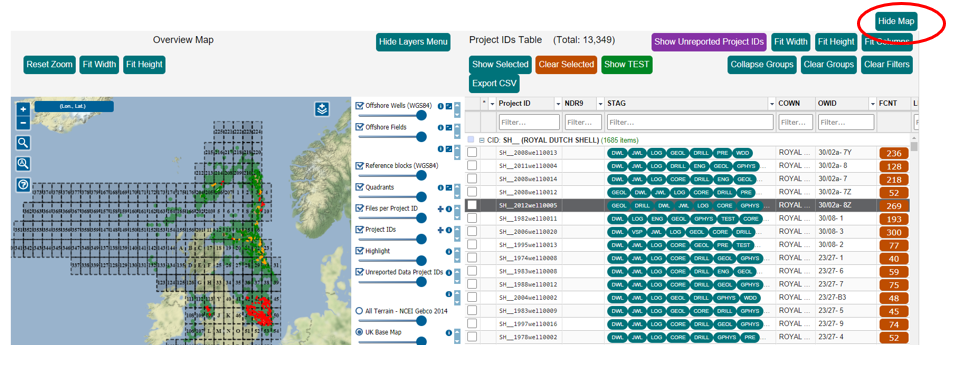Select All Terrain - NCEI Gebco 2014 radio
963x372 pixels.
(x=360, y=311)
